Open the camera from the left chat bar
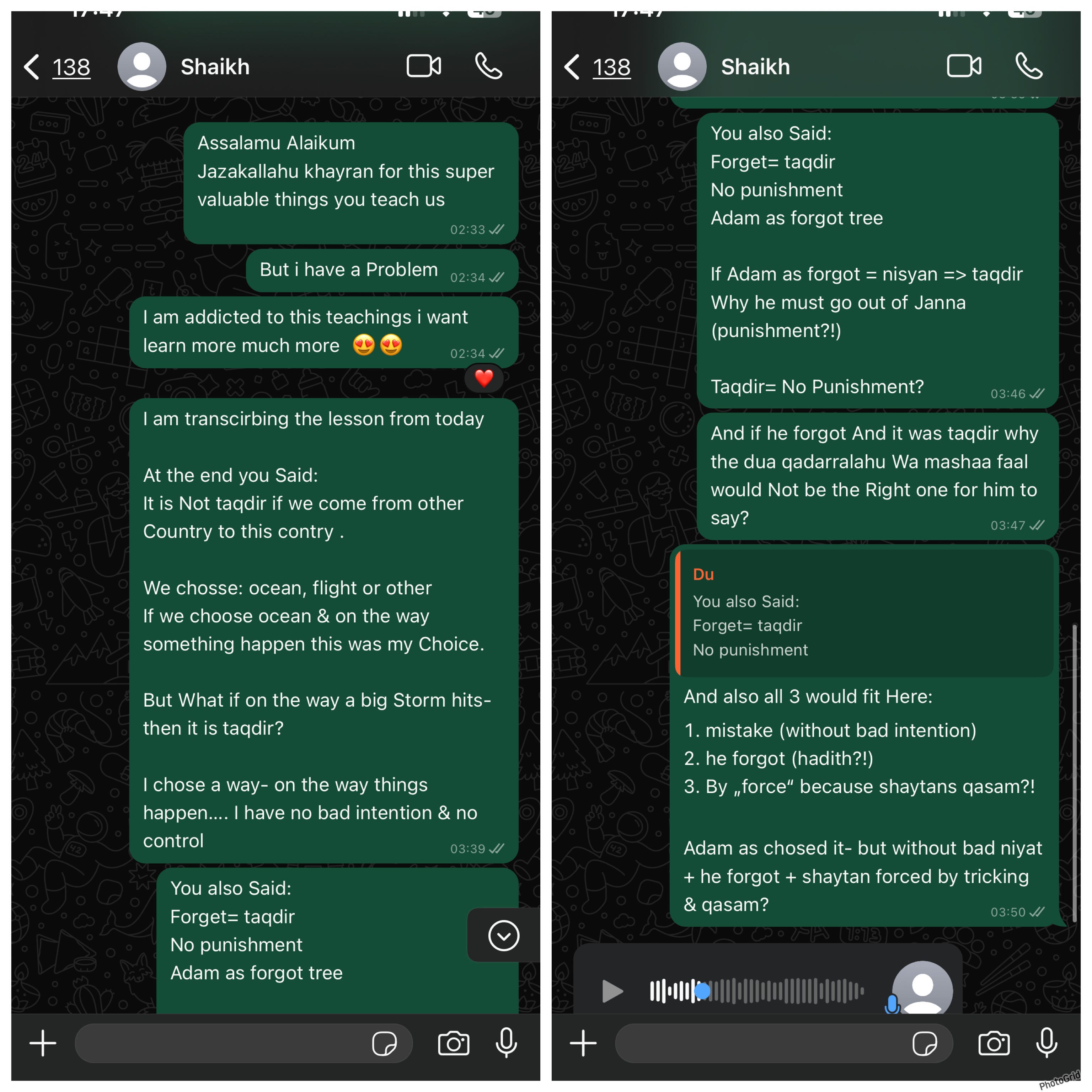1092x1092 pixels. 453,1043
